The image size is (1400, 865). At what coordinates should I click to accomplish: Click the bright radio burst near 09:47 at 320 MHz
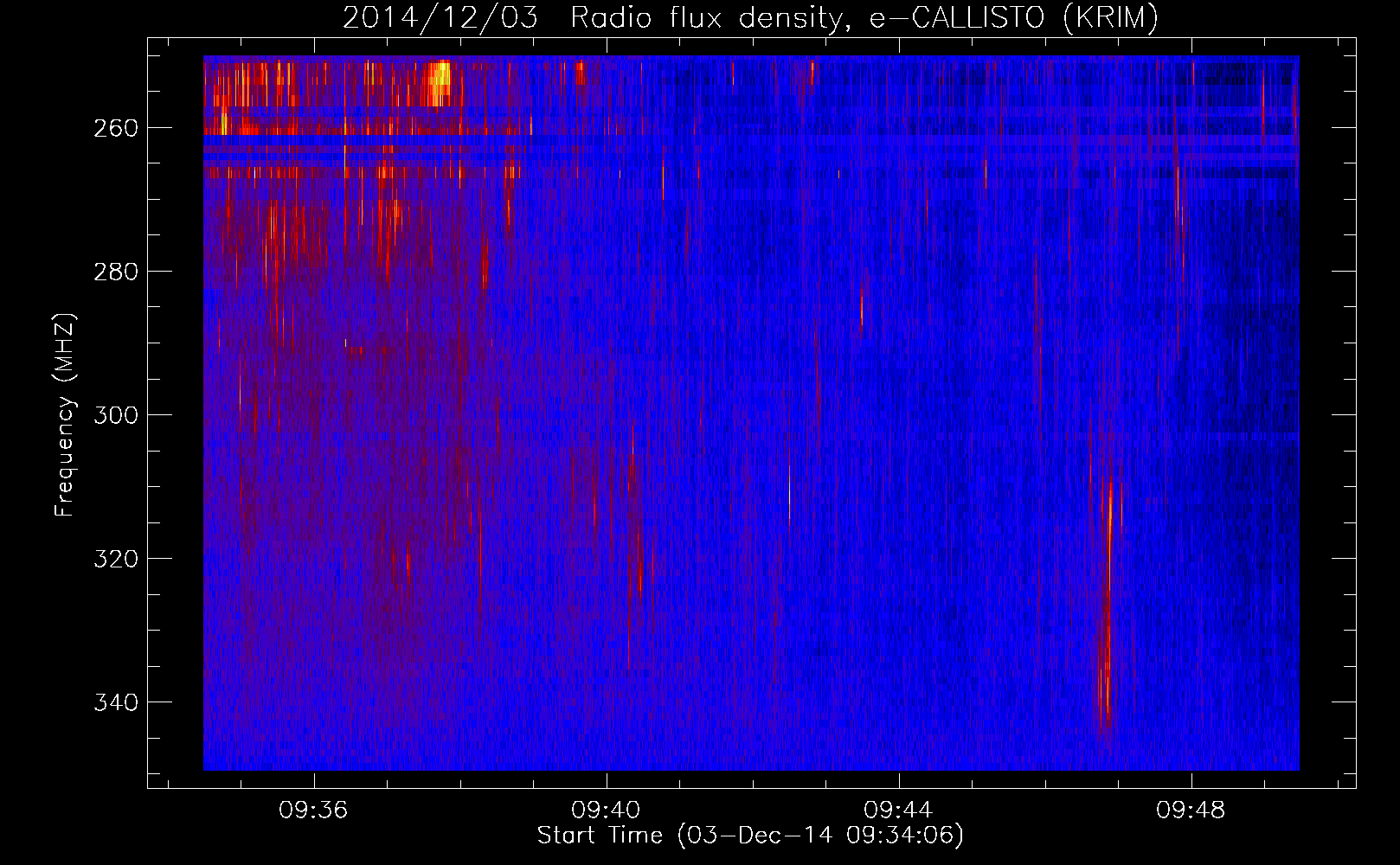pos(1108,597)
